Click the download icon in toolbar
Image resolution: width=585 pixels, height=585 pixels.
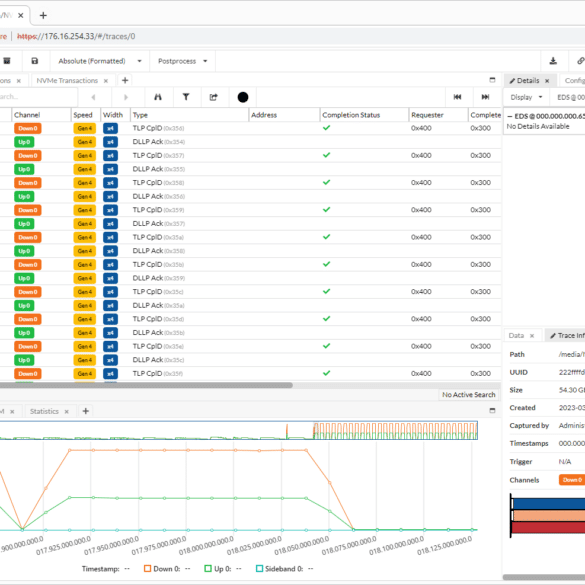point(553,61)
